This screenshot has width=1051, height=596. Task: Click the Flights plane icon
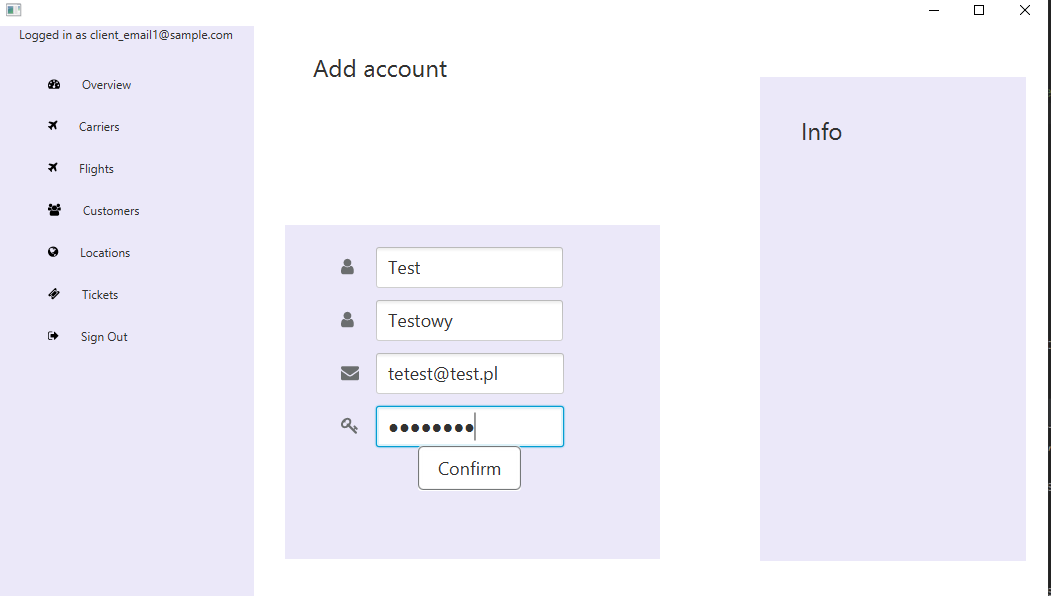(x=53, y=168)
